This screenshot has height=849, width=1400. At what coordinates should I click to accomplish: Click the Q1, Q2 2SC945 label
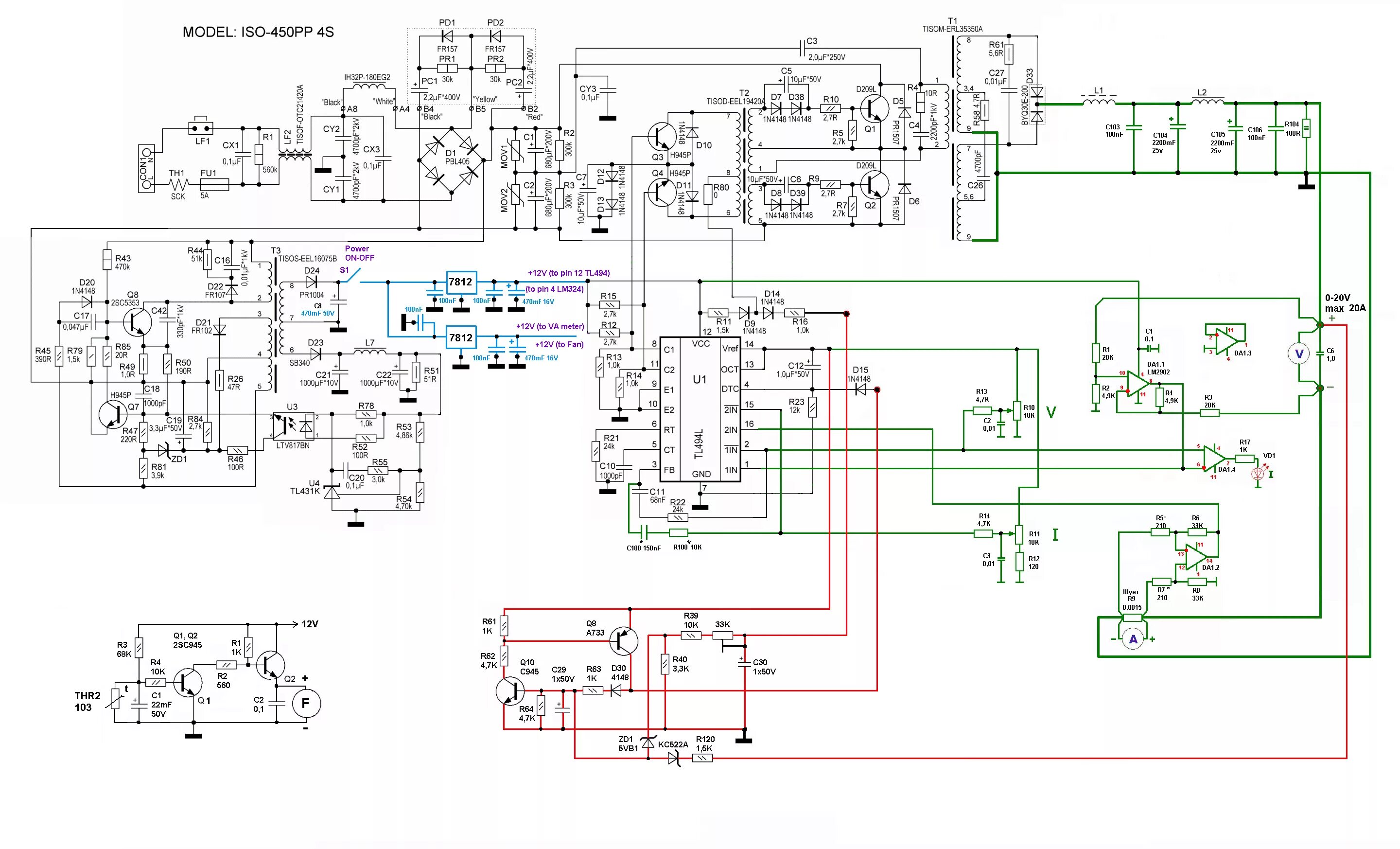pyautogui.click(x=187, y=640)
